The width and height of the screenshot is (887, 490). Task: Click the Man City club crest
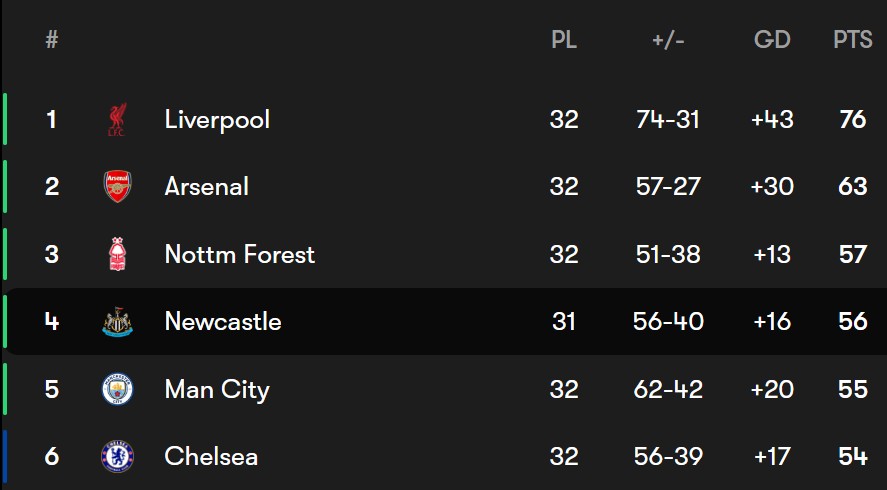tap(117, 389)
